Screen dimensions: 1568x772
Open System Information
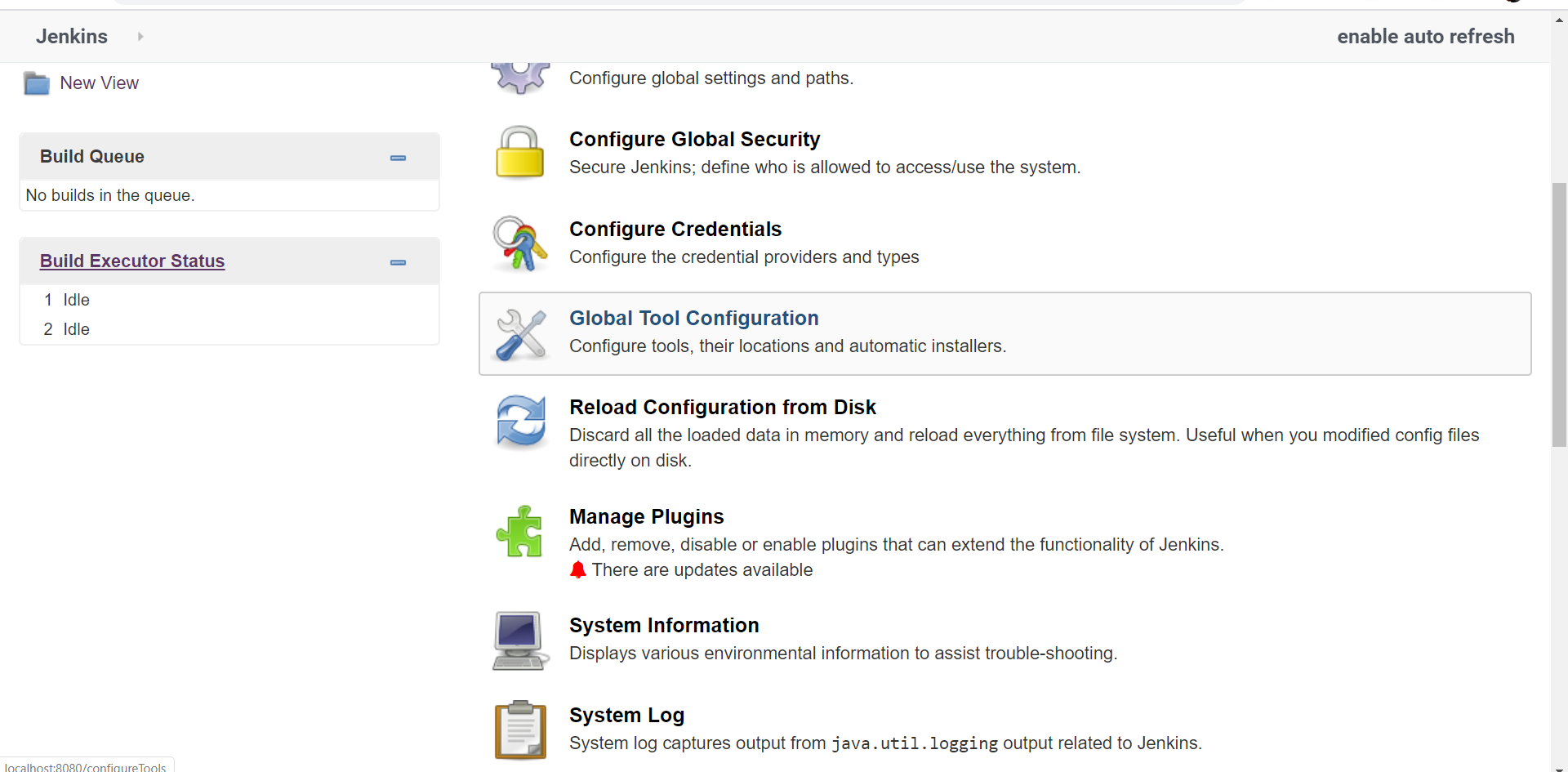click(x=664, y=626)
